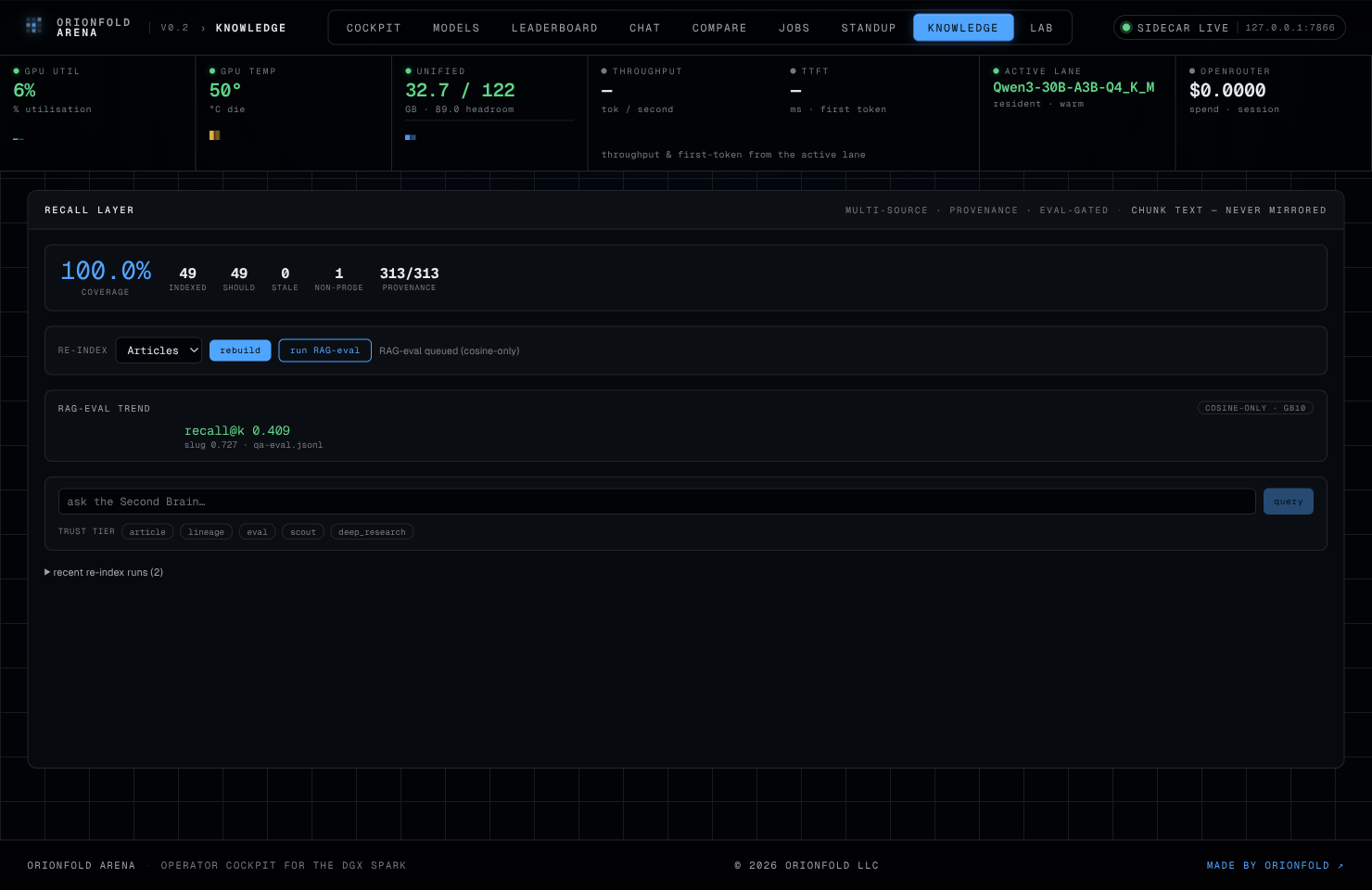Click the UNIFIED memory status dot
Image resolution: width=1372 pixels, height=890 pixels.
click(408, 71)
